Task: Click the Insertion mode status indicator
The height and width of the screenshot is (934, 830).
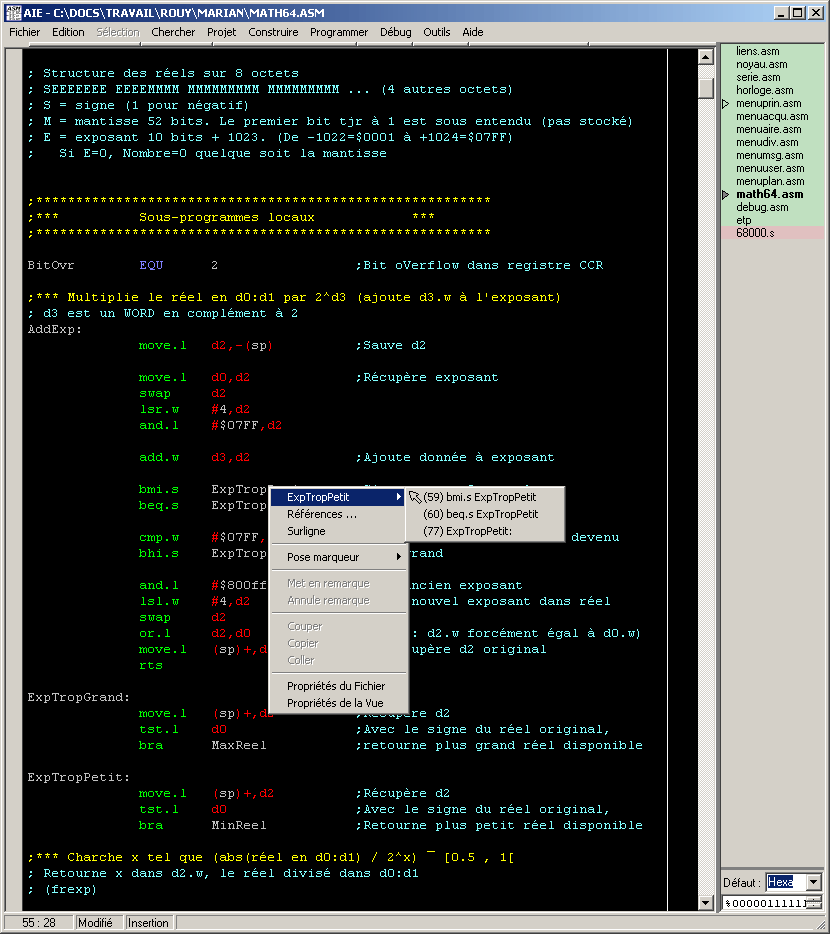Action: (x=148, y=923)
